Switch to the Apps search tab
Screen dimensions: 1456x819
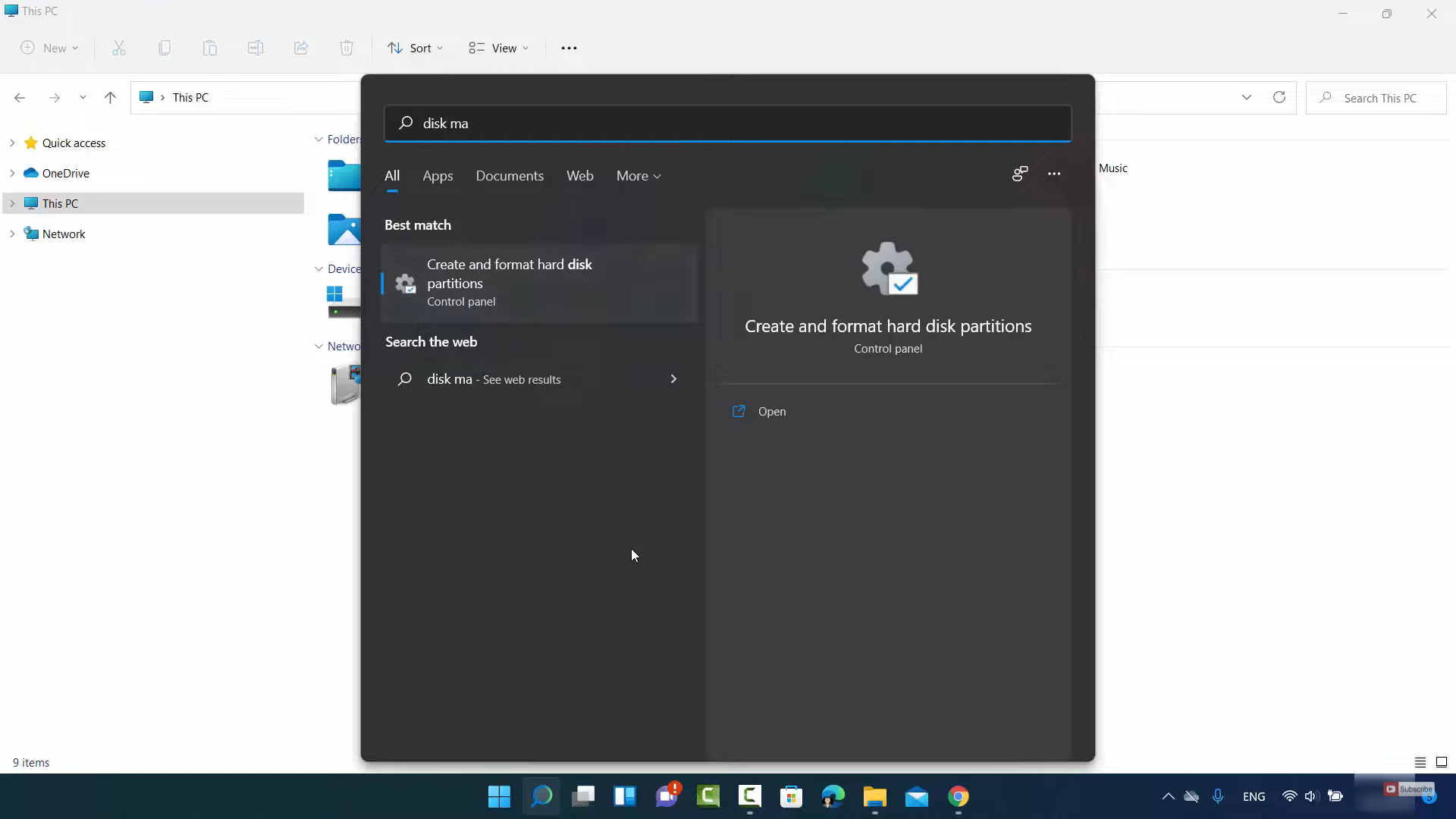coord(438,176)
